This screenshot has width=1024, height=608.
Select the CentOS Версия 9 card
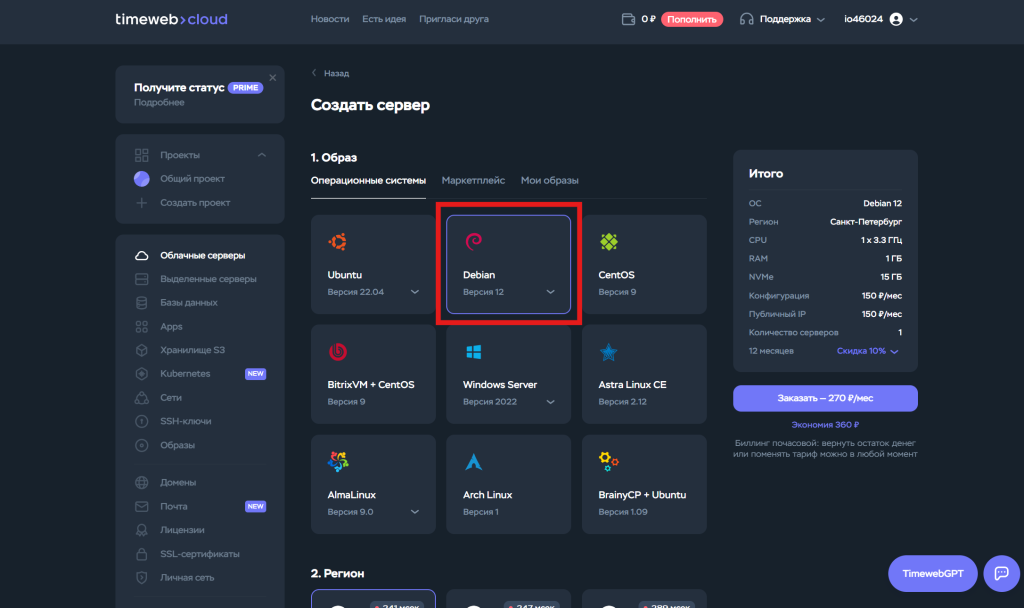click(x=644, y=264)
